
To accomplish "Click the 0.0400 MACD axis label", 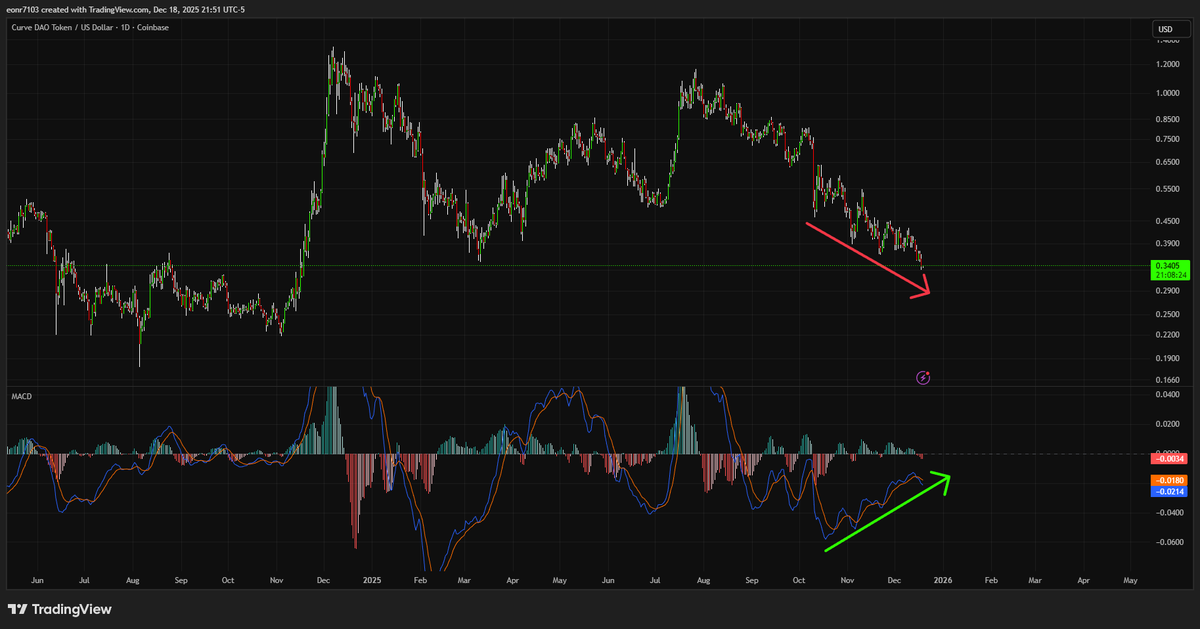I will pos(1166,394).
